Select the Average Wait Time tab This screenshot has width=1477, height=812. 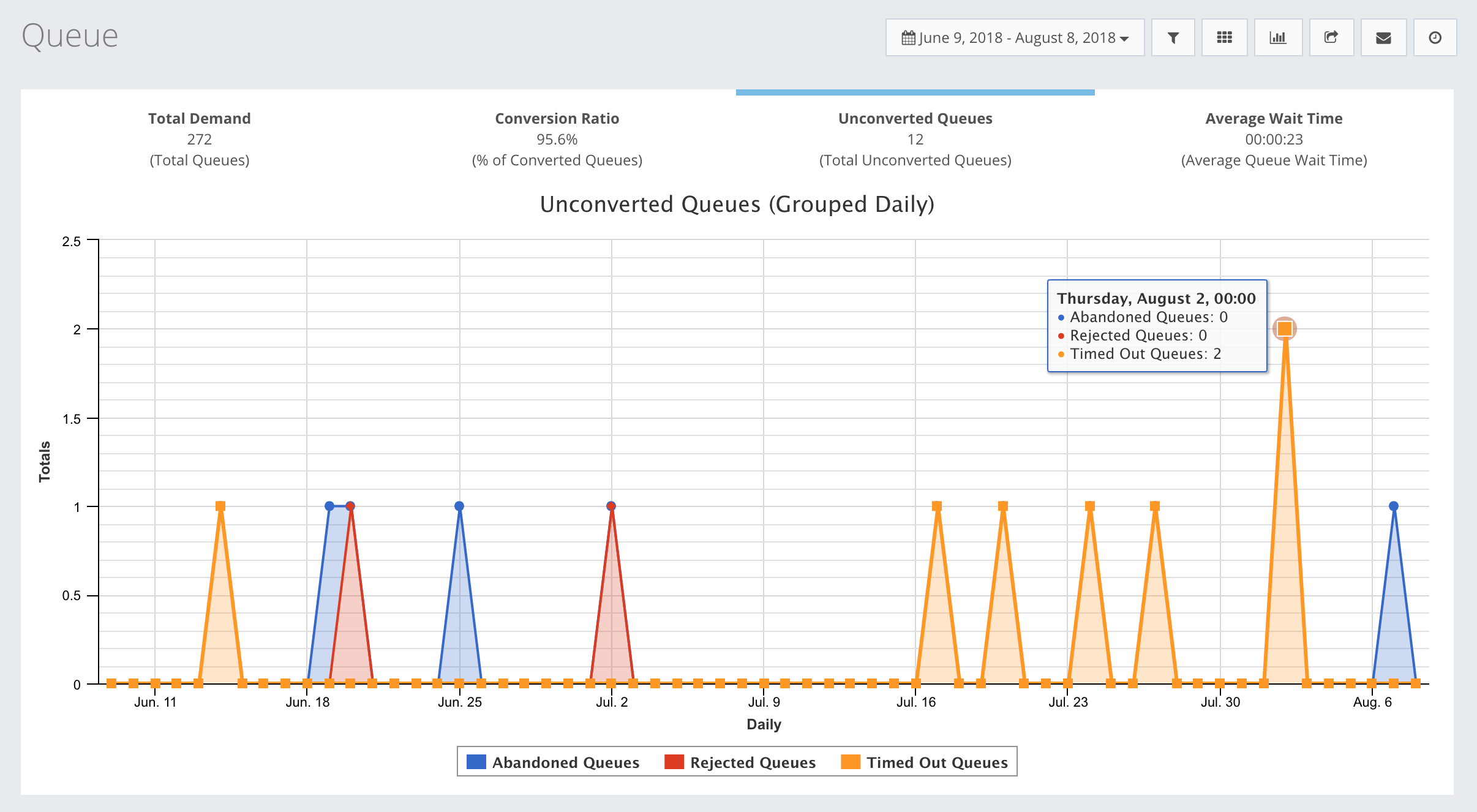1274,139
